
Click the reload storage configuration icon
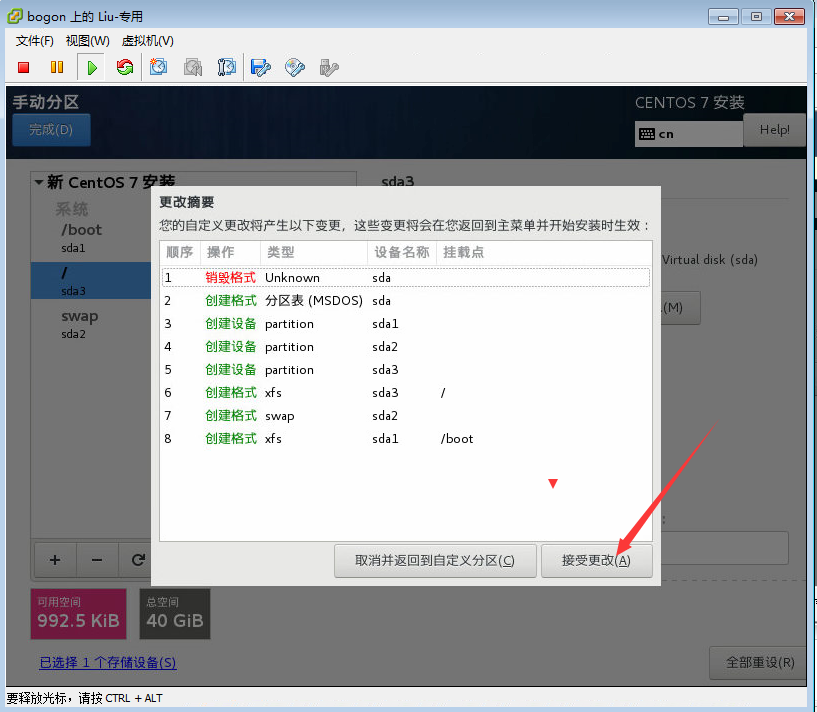pos(138,560)
